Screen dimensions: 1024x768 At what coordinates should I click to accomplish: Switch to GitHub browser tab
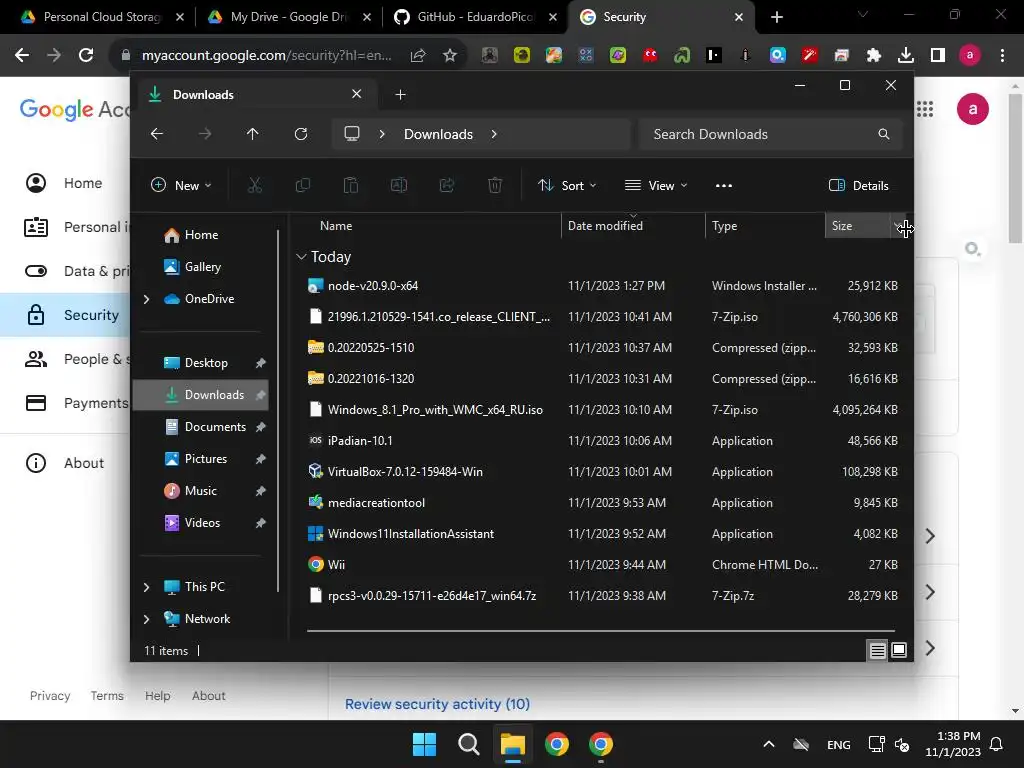click(476, 17)
